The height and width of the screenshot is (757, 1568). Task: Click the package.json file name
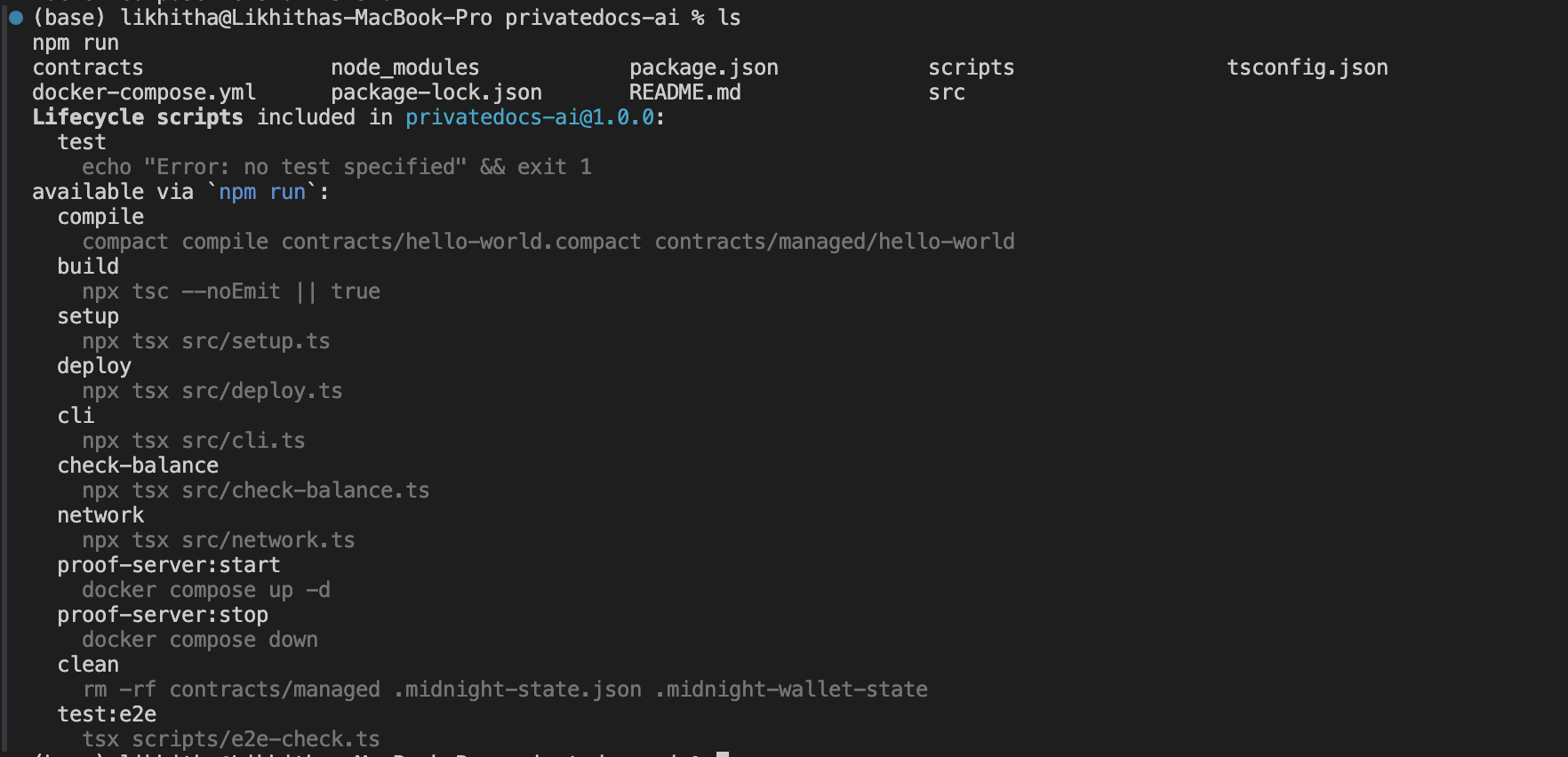(x=704, y=68)
